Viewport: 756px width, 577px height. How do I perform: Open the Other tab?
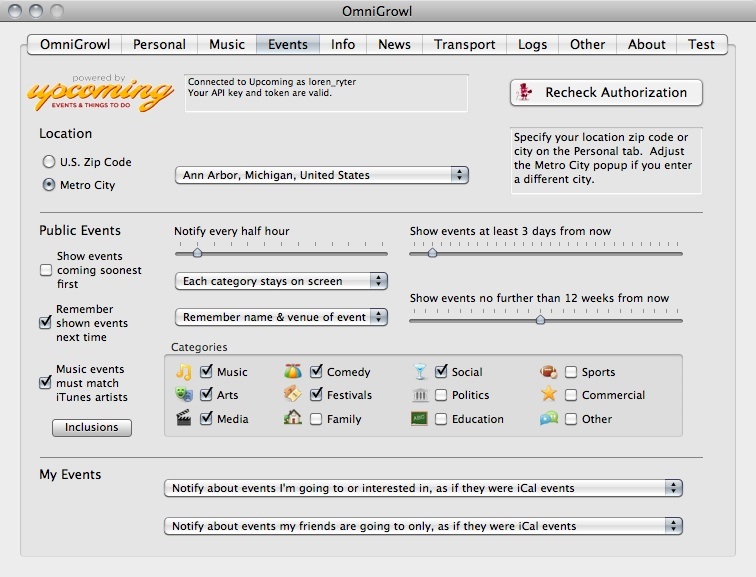(x=587, y=44)
